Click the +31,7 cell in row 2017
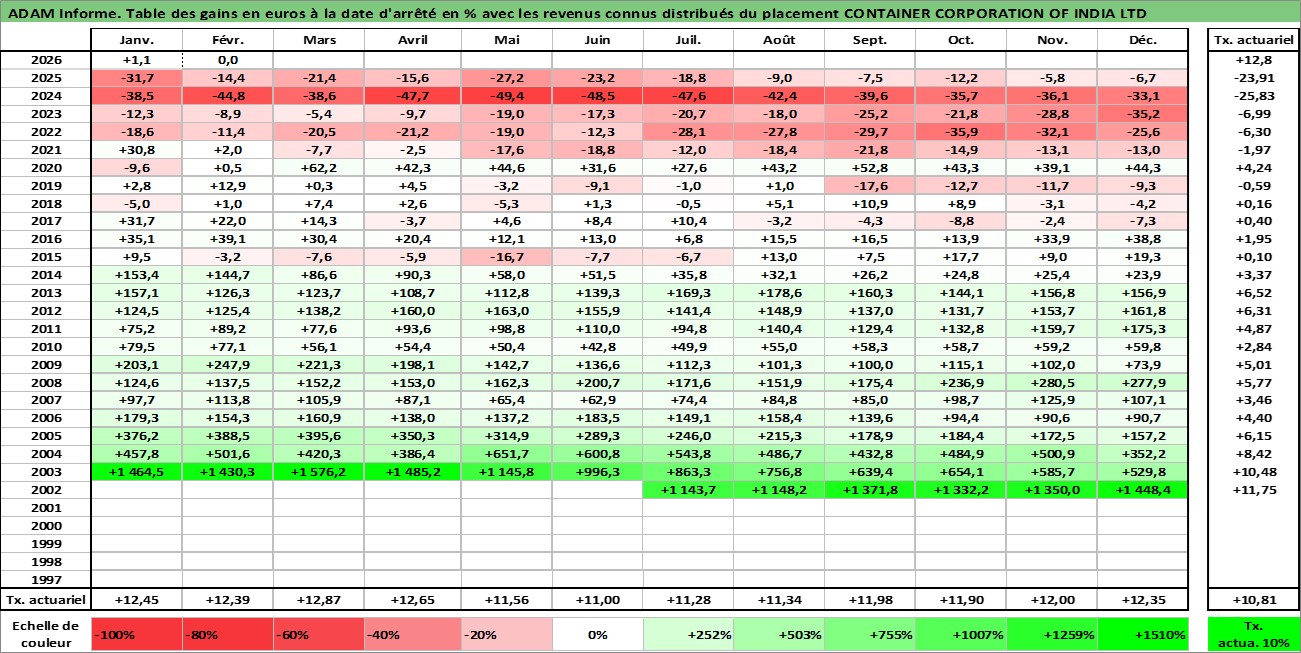This screenshot has height=653, width=1301. point(136,221)
